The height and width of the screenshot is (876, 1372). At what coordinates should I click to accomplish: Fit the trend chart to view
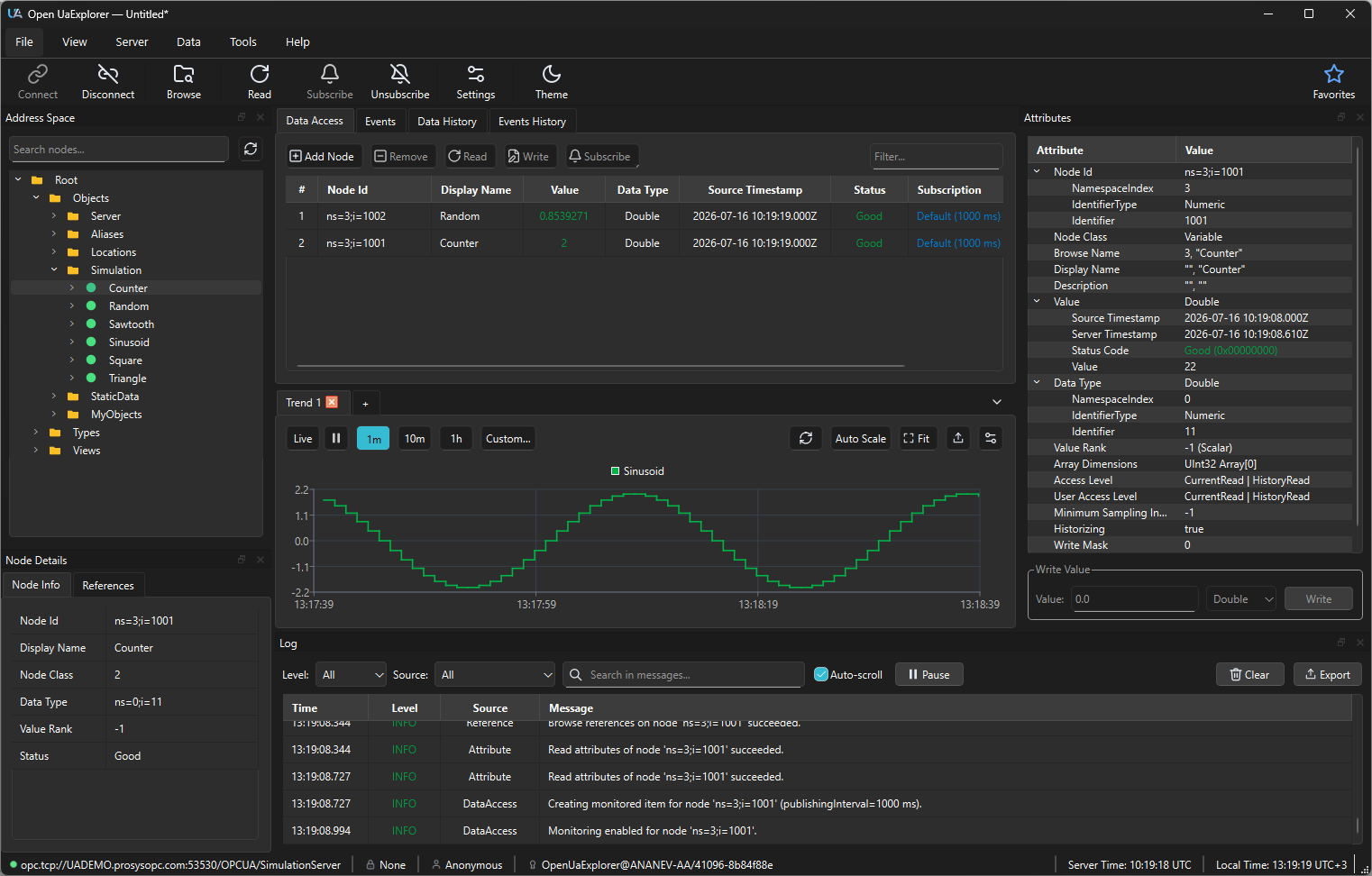pyautogui.click(x=917, y=438)
